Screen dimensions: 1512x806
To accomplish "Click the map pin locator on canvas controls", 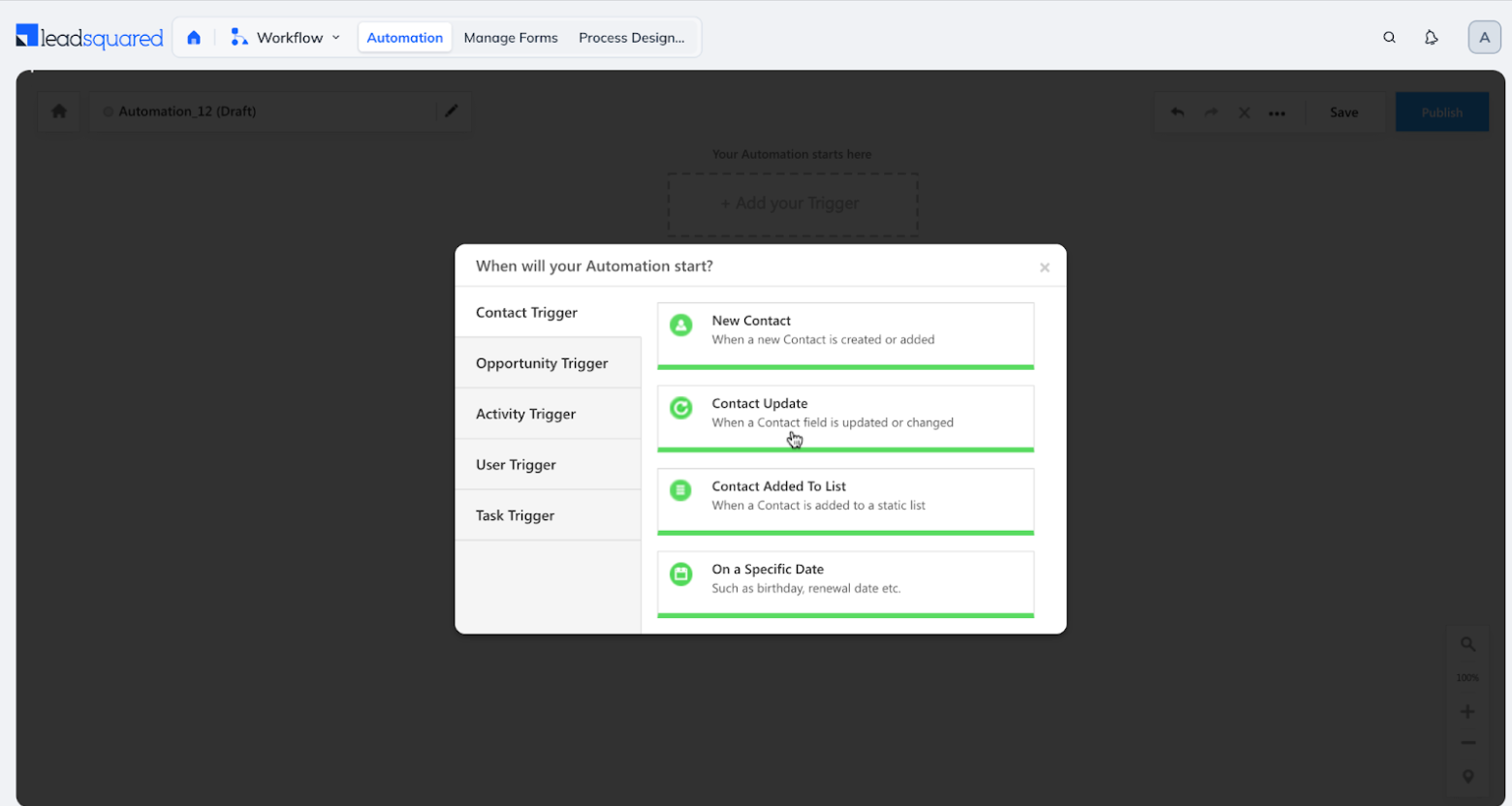I will (1467, 776).
